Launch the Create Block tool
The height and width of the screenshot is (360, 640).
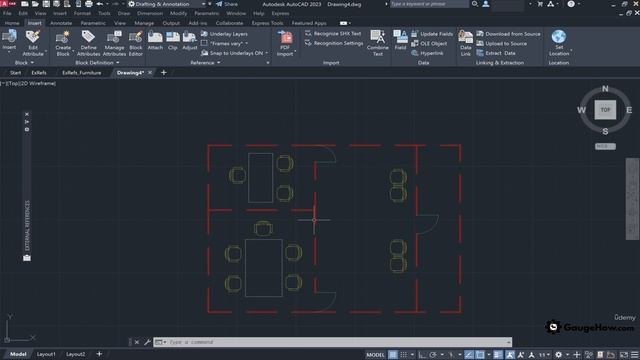pos(63,43)
